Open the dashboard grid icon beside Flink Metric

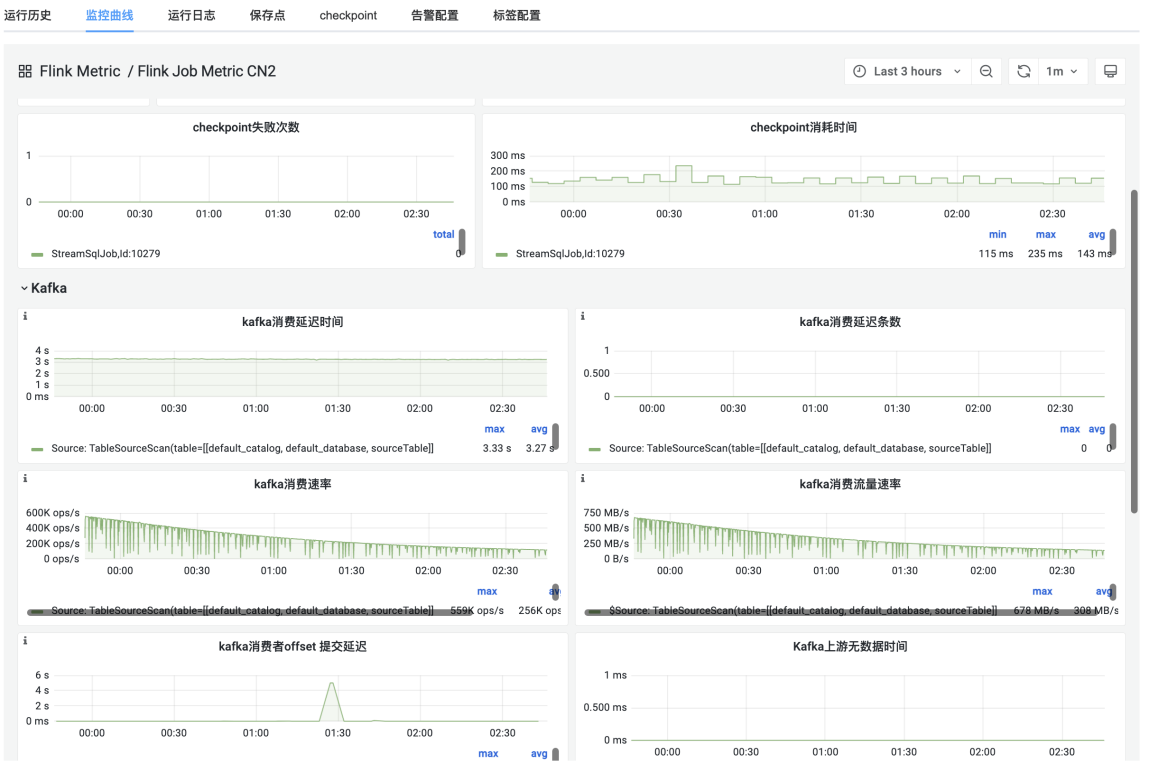pyautogui.click(x=25, y=71)
